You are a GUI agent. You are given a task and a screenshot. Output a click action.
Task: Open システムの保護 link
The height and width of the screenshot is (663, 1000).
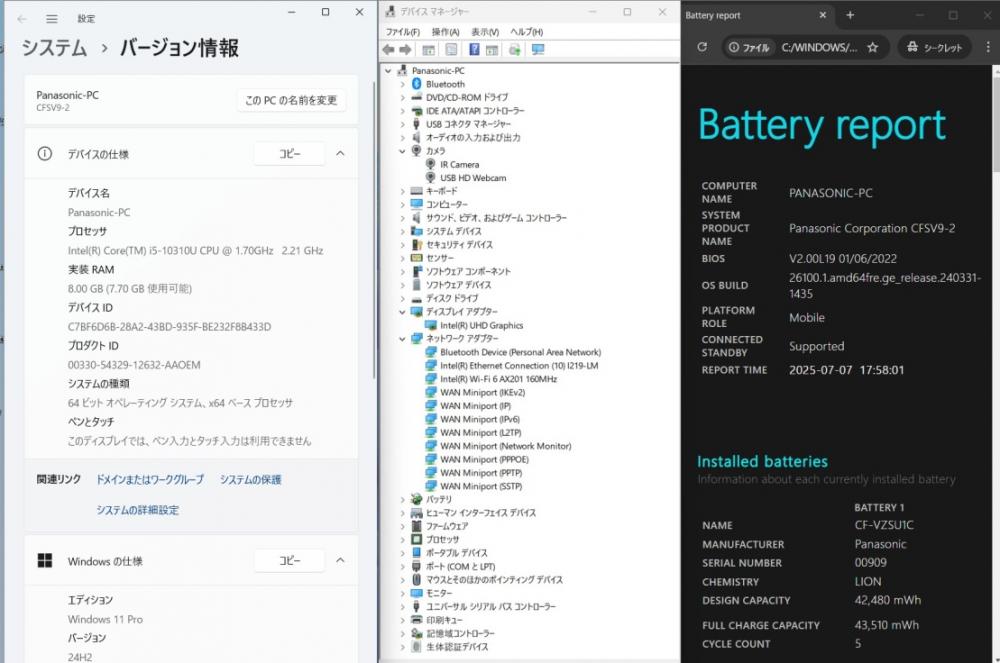pyautogui.click(x=251, y=479)
